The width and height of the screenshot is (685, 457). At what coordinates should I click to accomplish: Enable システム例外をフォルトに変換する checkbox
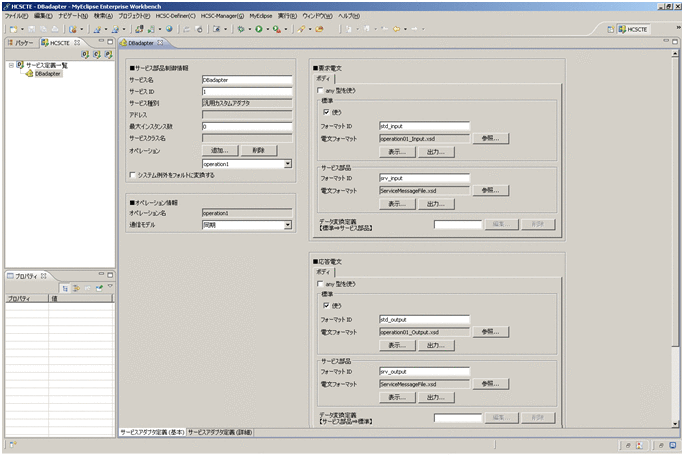pos(133,175)
